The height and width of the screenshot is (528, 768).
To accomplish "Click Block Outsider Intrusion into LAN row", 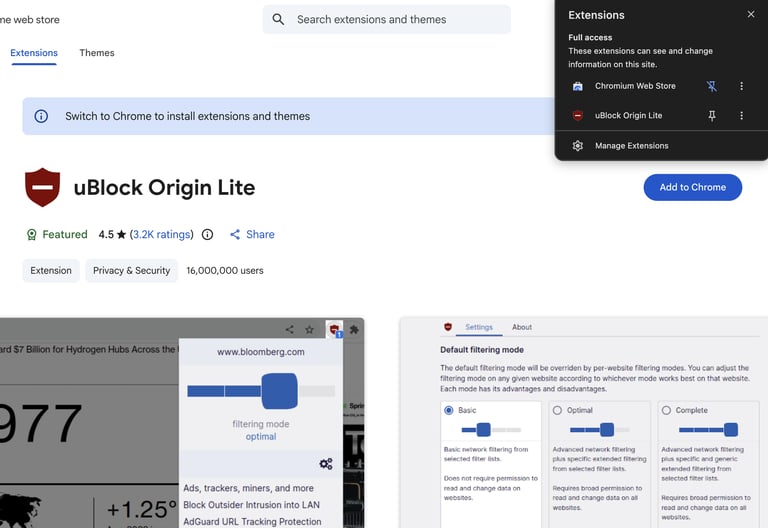I will [251, 505].
